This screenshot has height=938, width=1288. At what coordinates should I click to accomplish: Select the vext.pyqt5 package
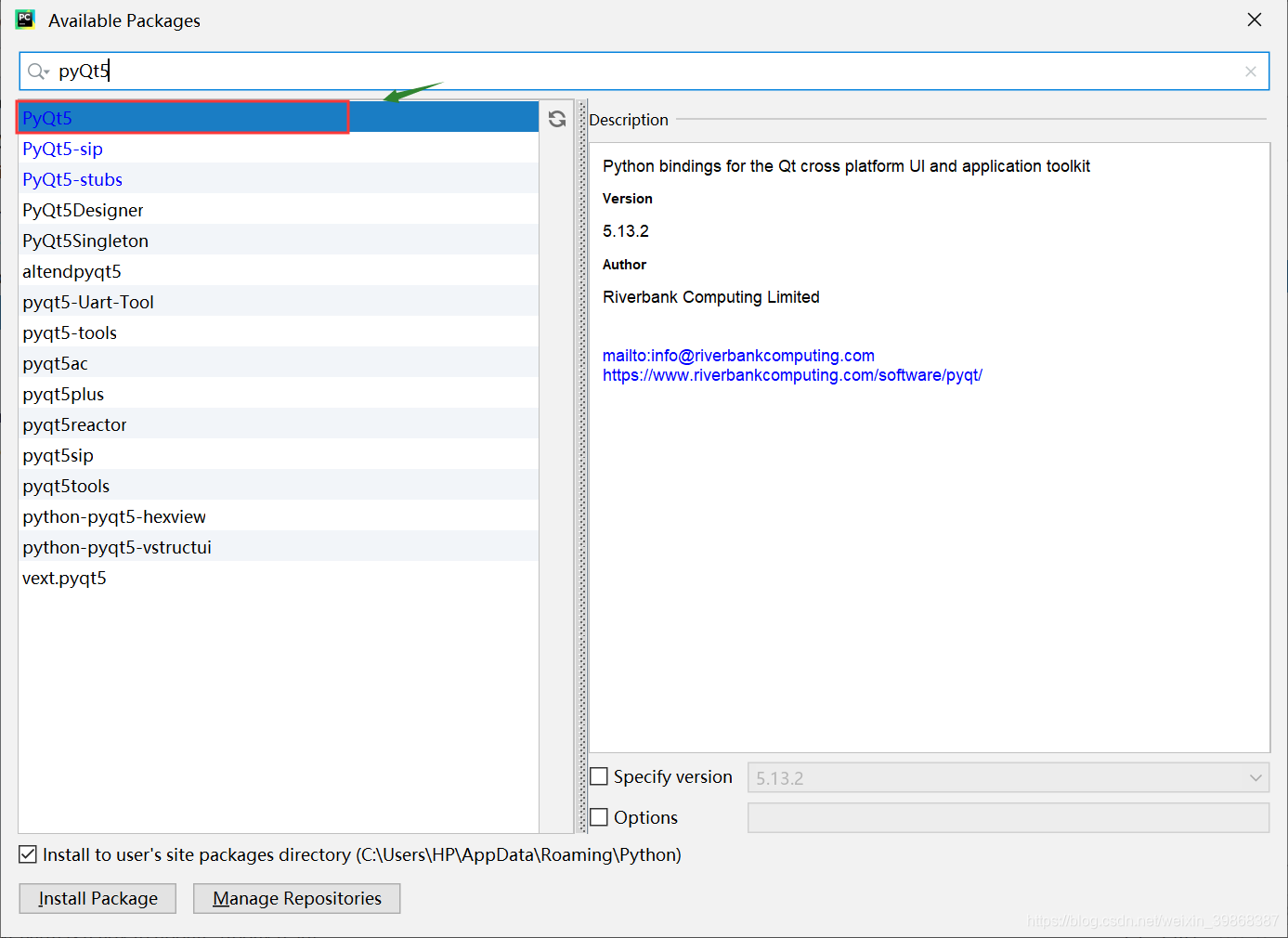(279, 578)
